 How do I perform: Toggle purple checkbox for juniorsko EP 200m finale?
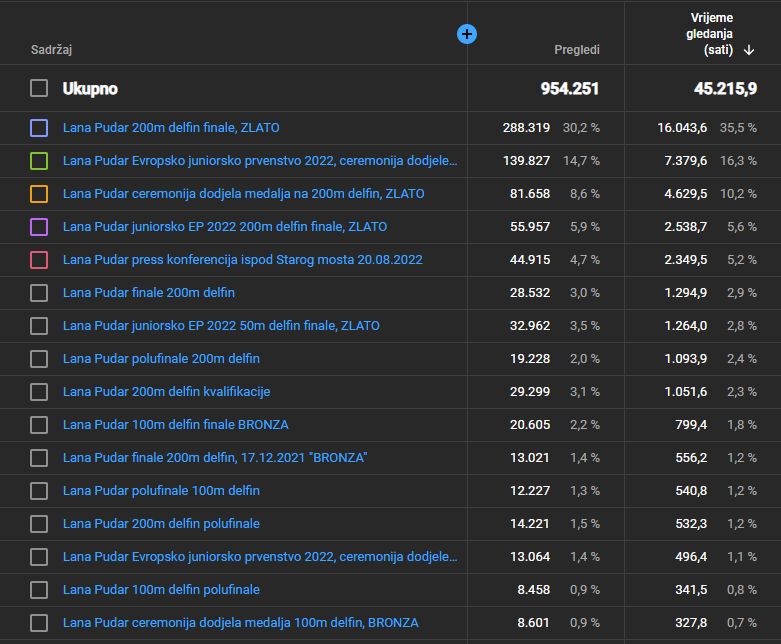39,227
